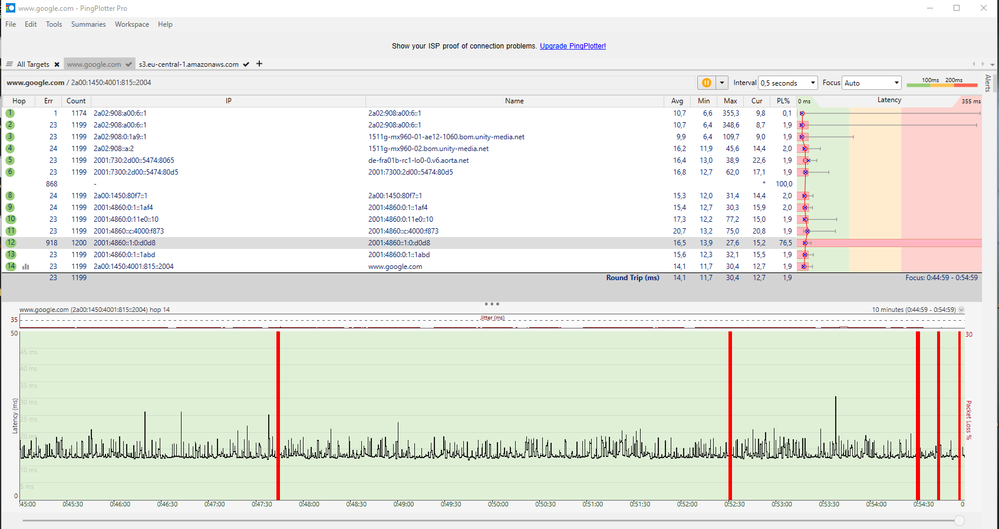Click the Upgrade PingPlotter! link
The image size is (999, 529).
point(573,46)
